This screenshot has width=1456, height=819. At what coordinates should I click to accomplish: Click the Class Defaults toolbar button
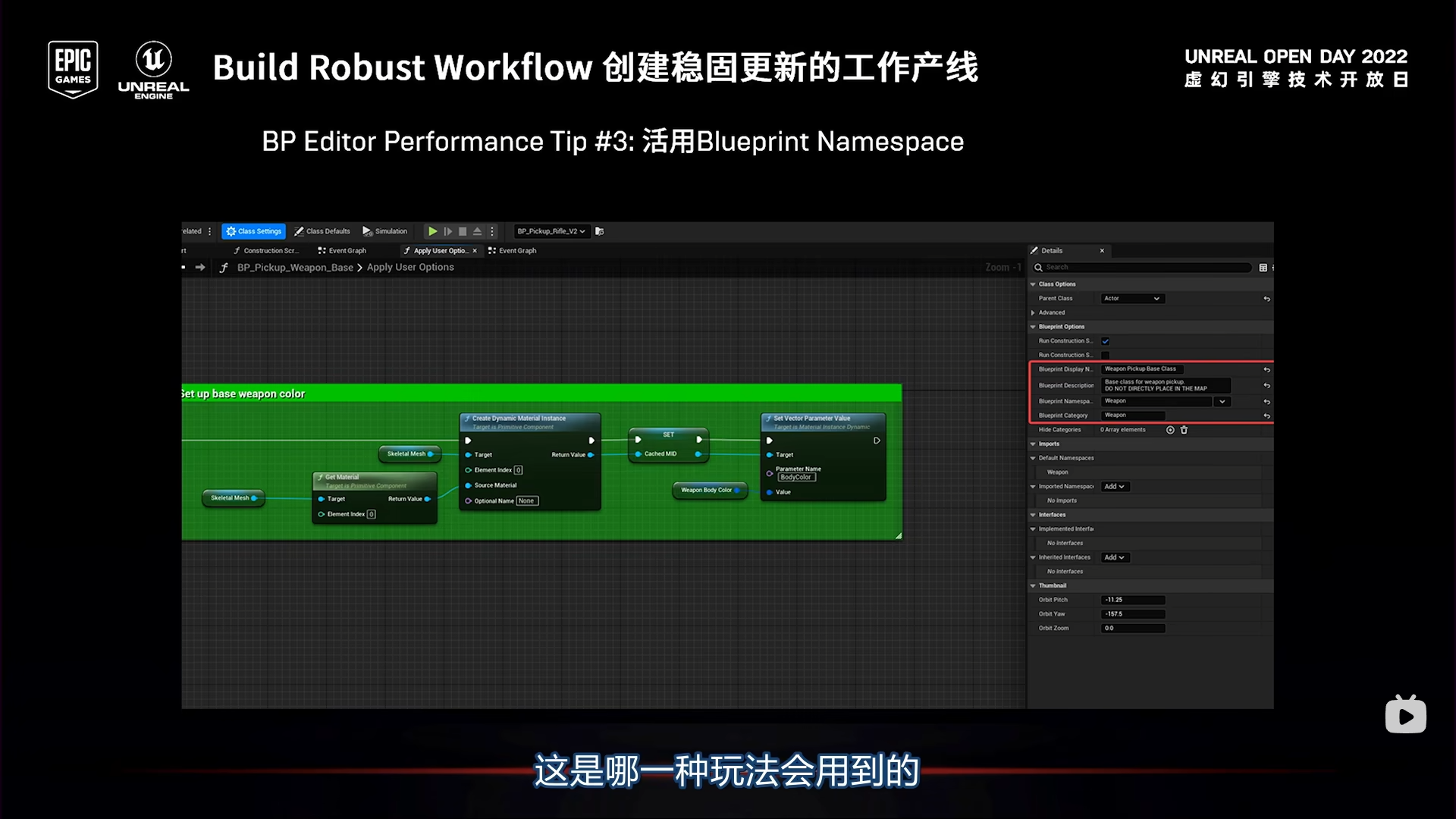[322, 231]
